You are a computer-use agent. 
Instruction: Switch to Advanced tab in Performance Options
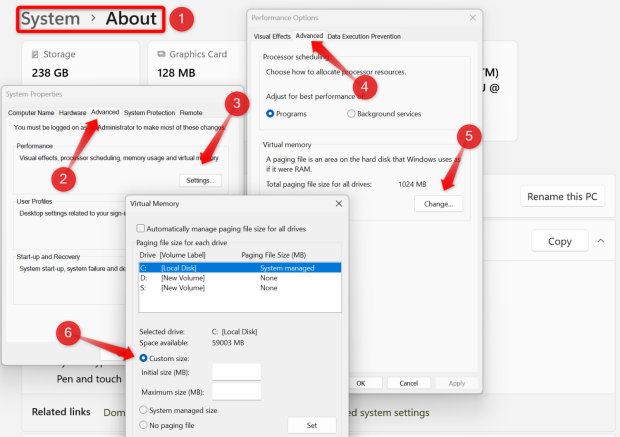(x=309, y=36)
